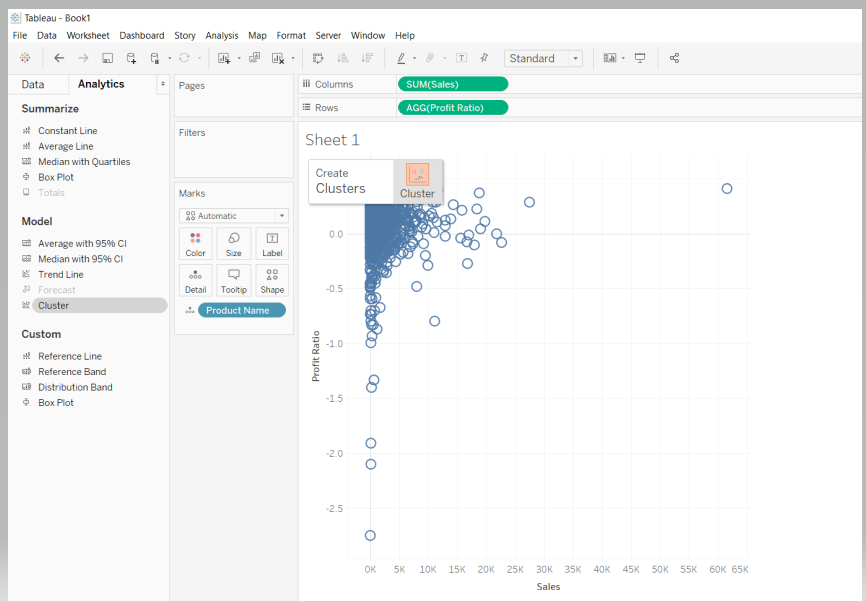
Task: Select Average Line under Summarize
Action: 65,146
